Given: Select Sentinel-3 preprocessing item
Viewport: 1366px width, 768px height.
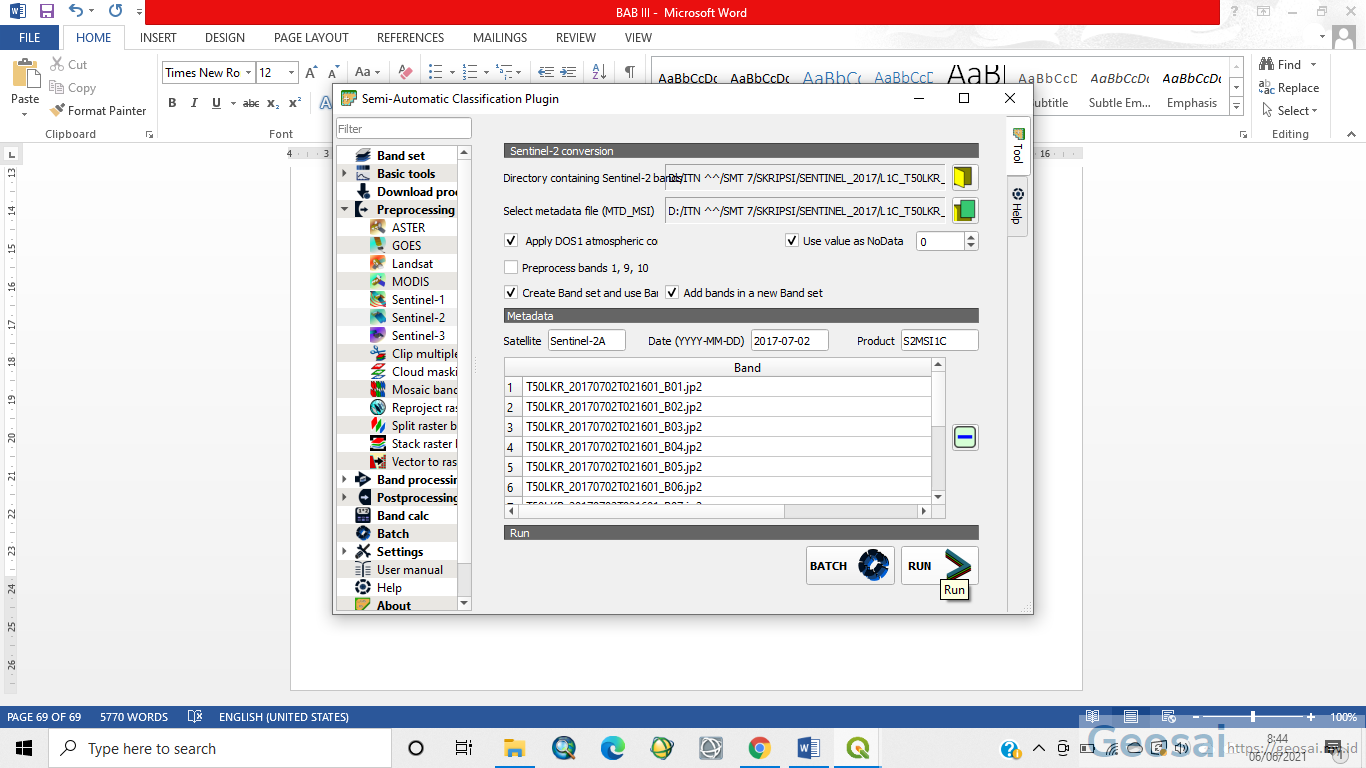Looking at the screenshot, I should [x=418, y=336].
